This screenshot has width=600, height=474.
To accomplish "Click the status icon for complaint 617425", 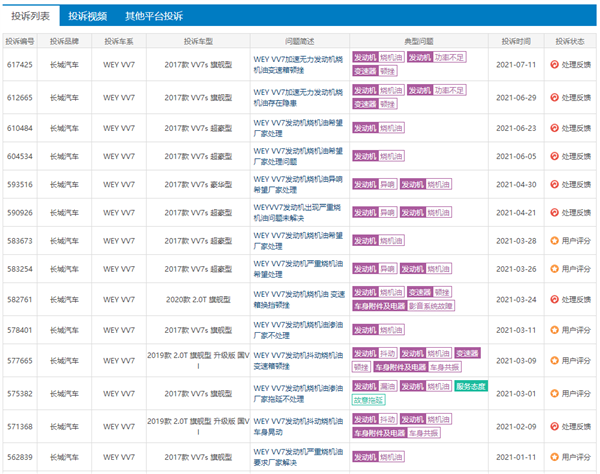I will point(554,65).
